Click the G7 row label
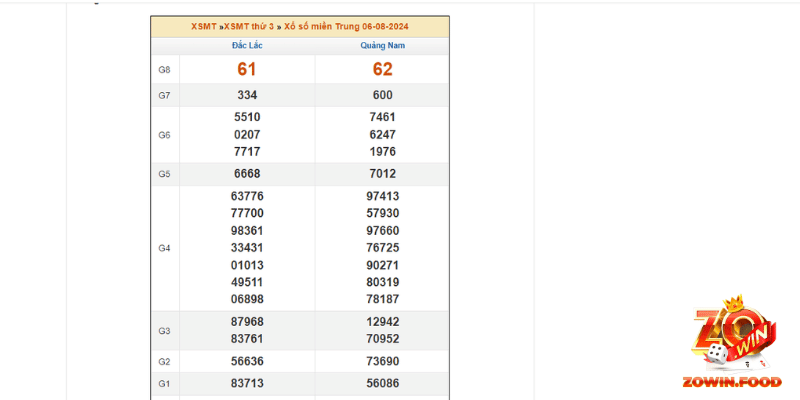The height and width of the screenshot is (400, 800). (x=165, y=95)
